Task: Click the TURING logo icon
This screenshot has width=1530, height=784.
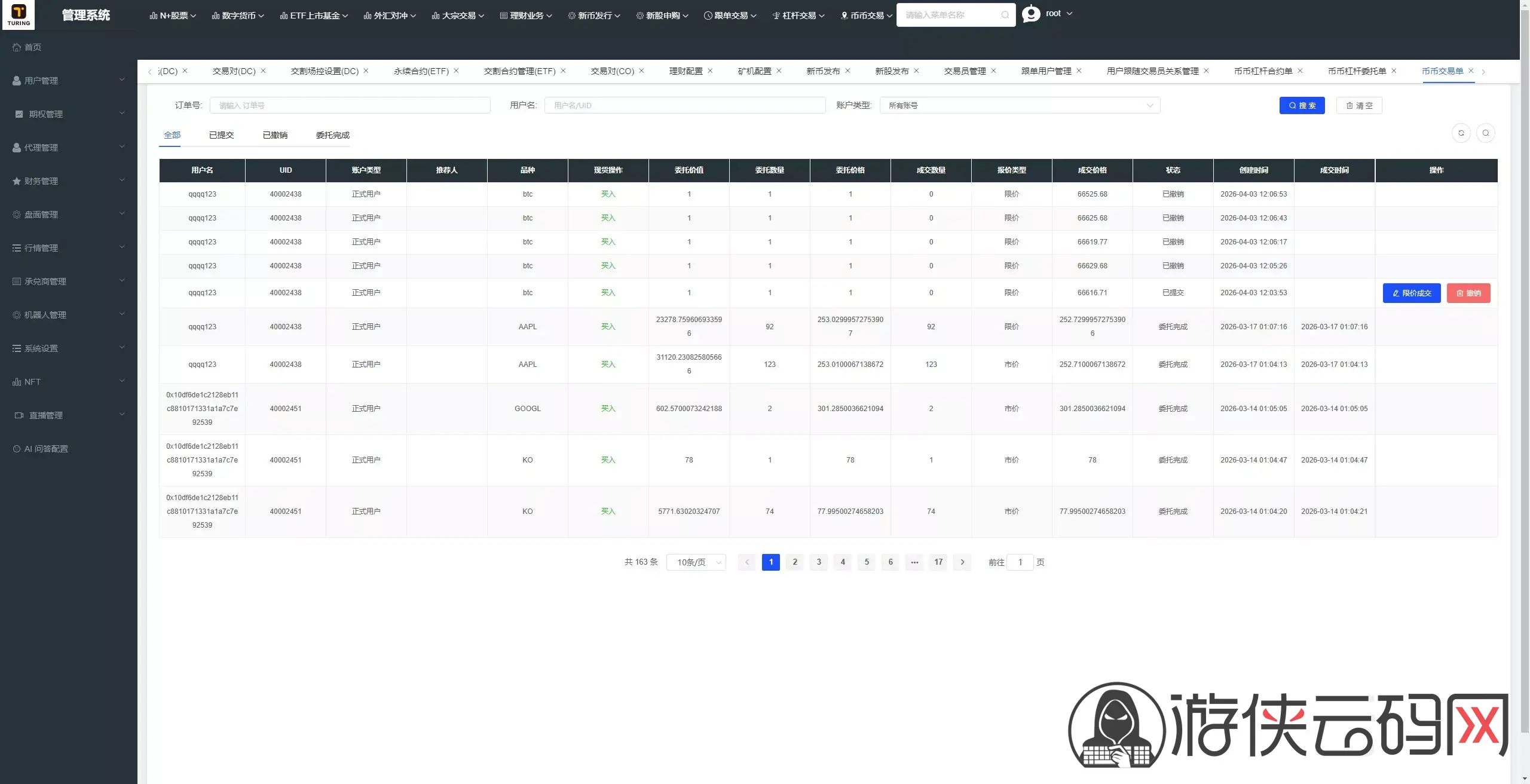Action: click(x=19, y=14)
